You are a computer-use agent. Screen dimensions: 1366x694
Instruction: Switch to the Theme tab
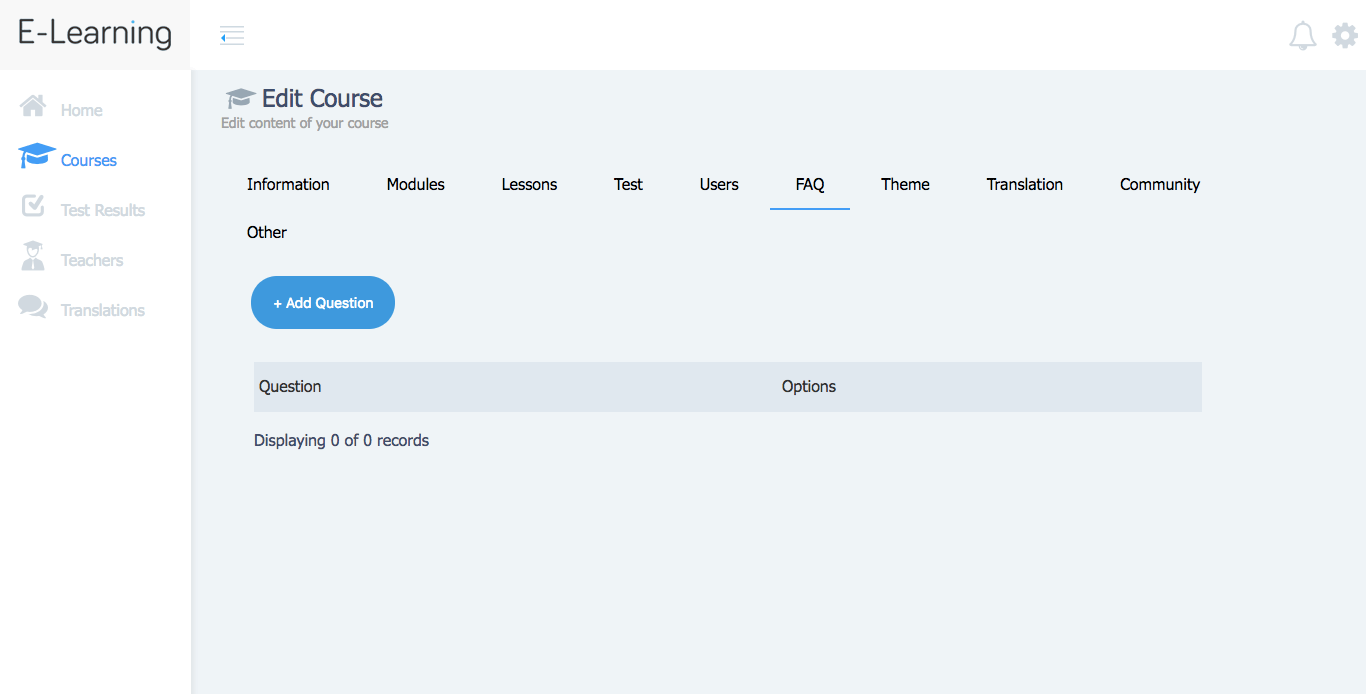coord(906,184)
